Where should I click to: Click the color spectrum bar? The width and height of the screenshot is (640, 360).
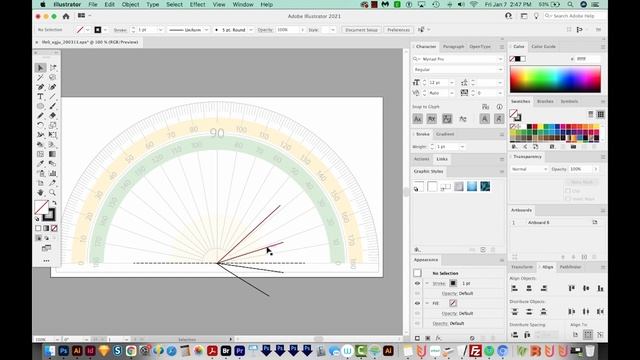click(555, 79)
